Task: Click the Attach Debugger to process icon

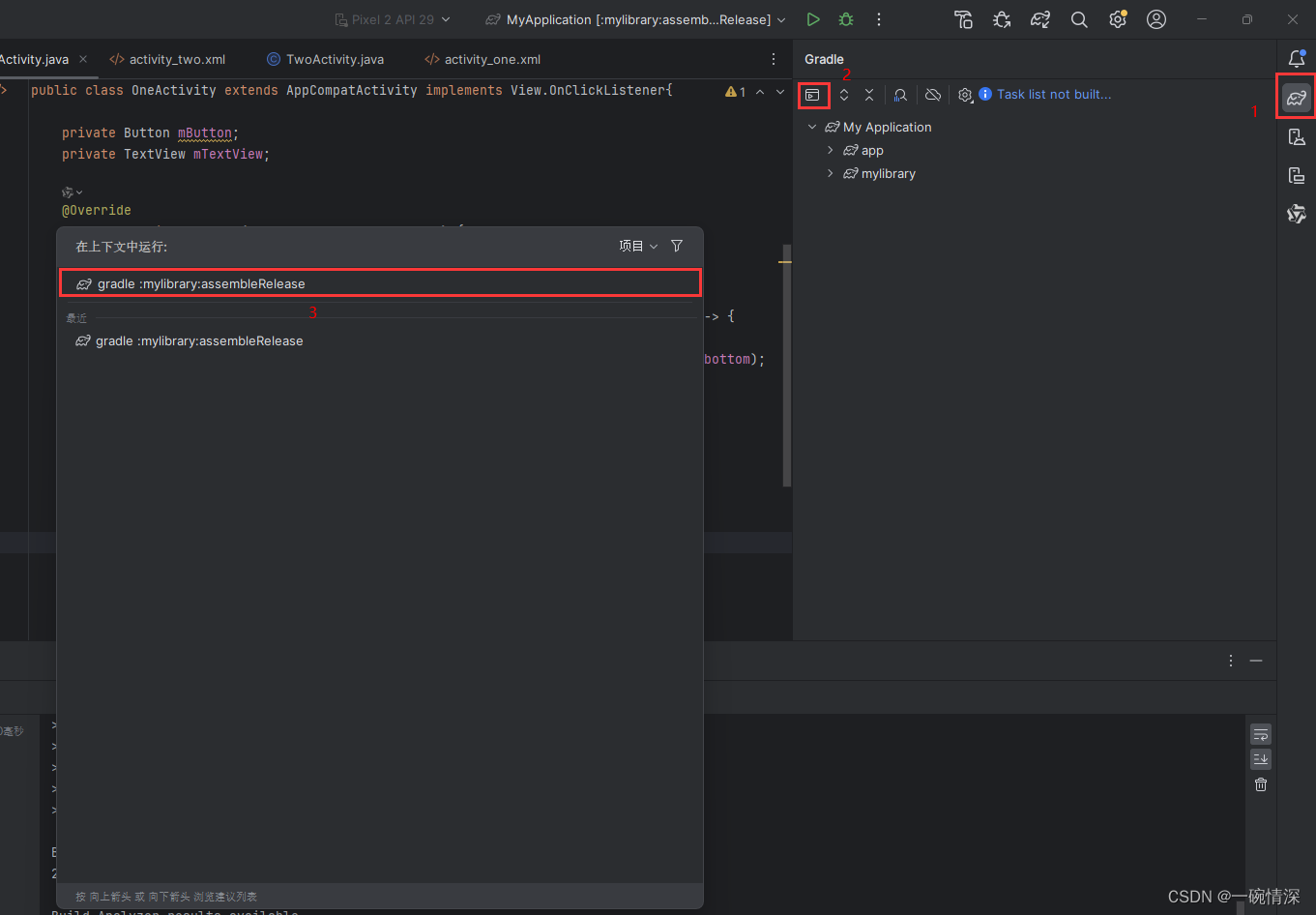Action: (1002, 19)
